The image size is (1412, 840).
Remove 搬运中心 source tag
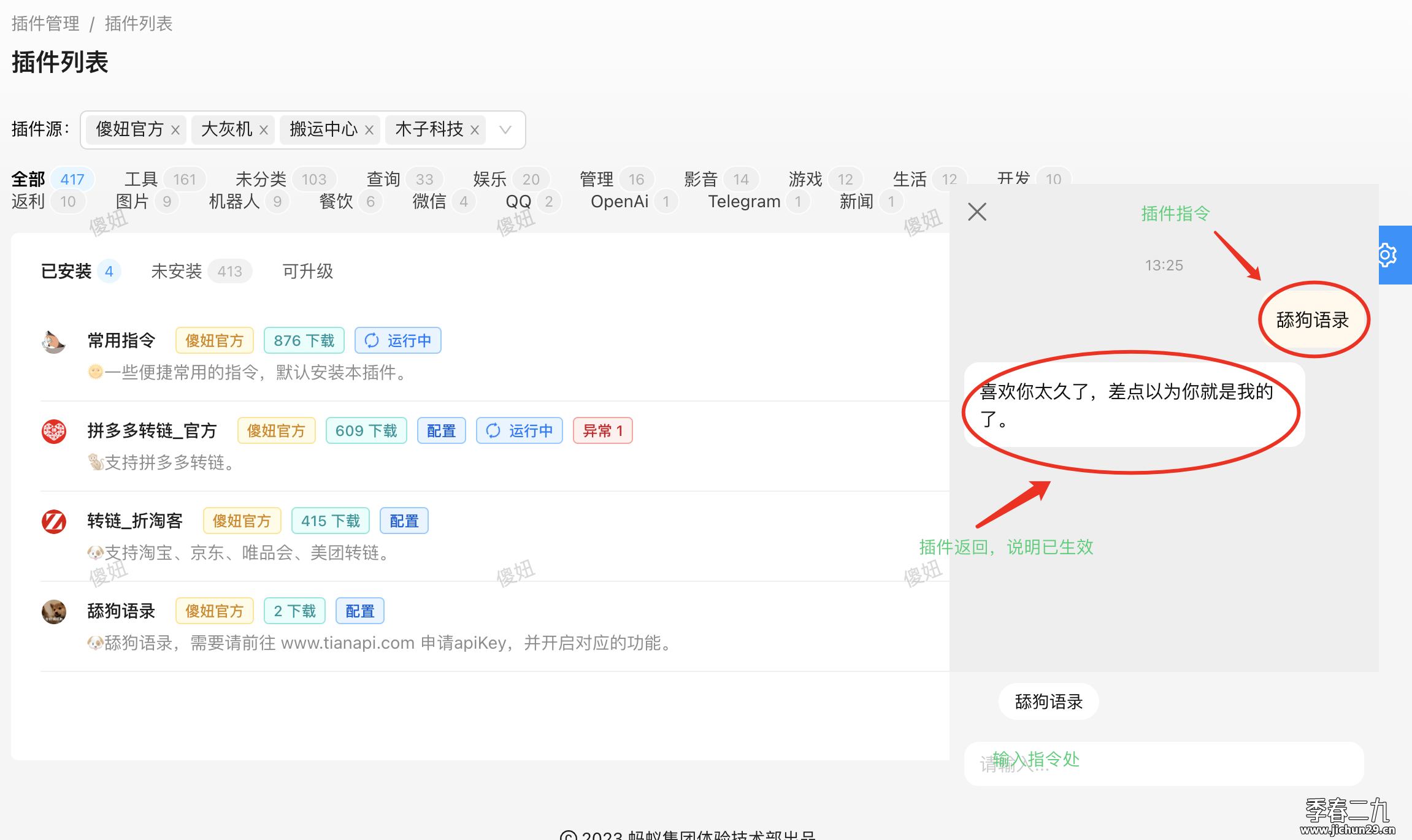(369, 130)
